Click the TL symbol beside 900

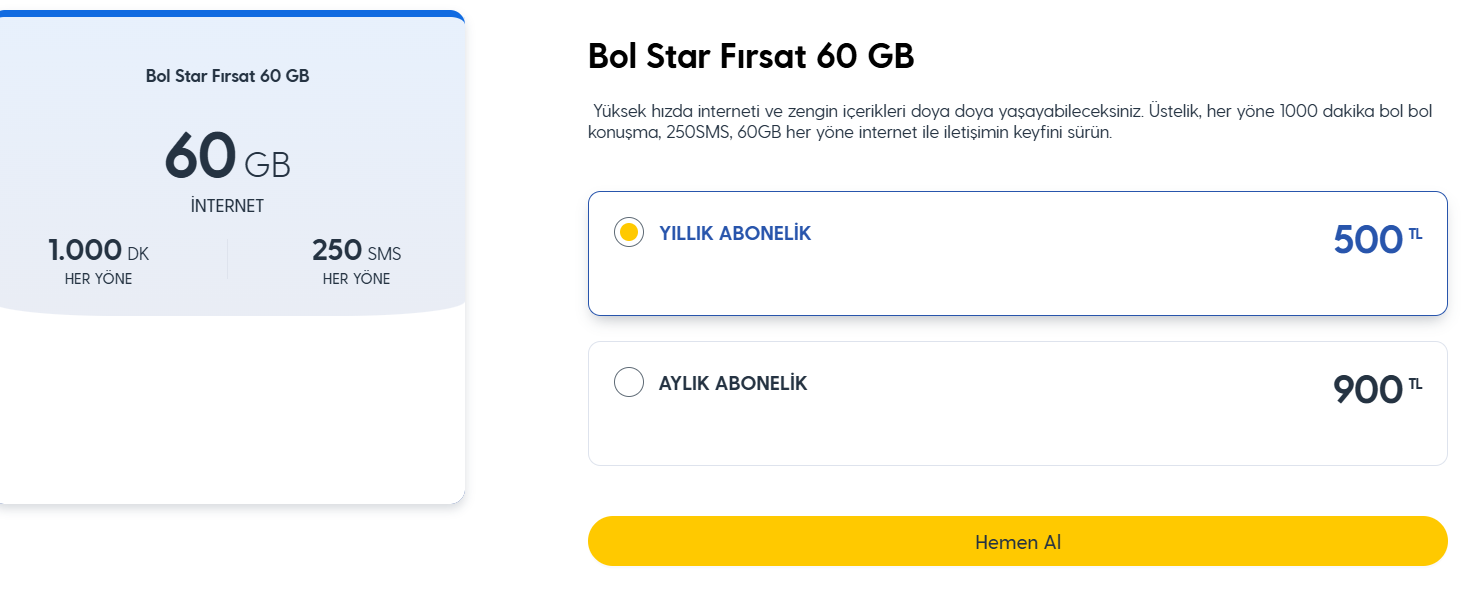pyautogui.click(x=1415, y=384)
